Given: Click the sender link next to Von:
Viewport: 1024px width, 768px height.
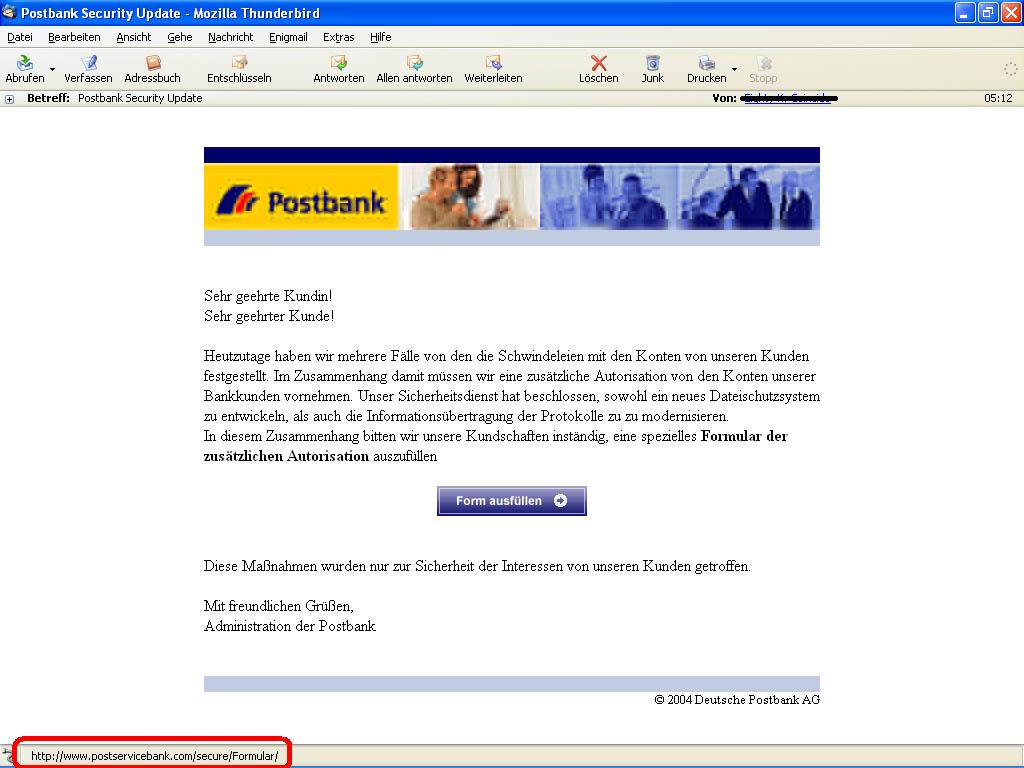Looking at the screenshot, I should click(788, 99).
